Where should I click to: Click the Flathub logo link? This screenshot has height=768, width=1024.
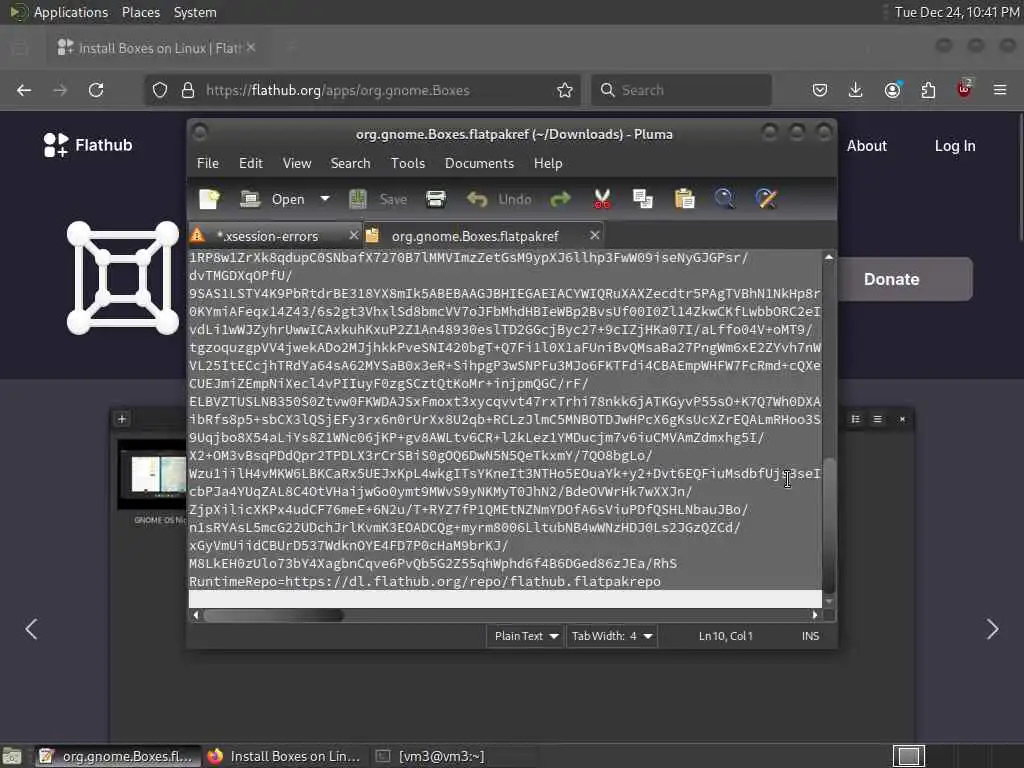coord(88,145)
